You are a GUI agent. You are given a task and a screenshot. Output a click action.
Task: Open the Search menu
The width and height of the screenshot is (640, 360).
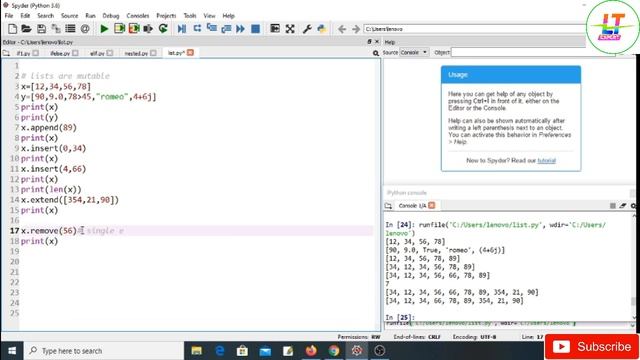45,16
